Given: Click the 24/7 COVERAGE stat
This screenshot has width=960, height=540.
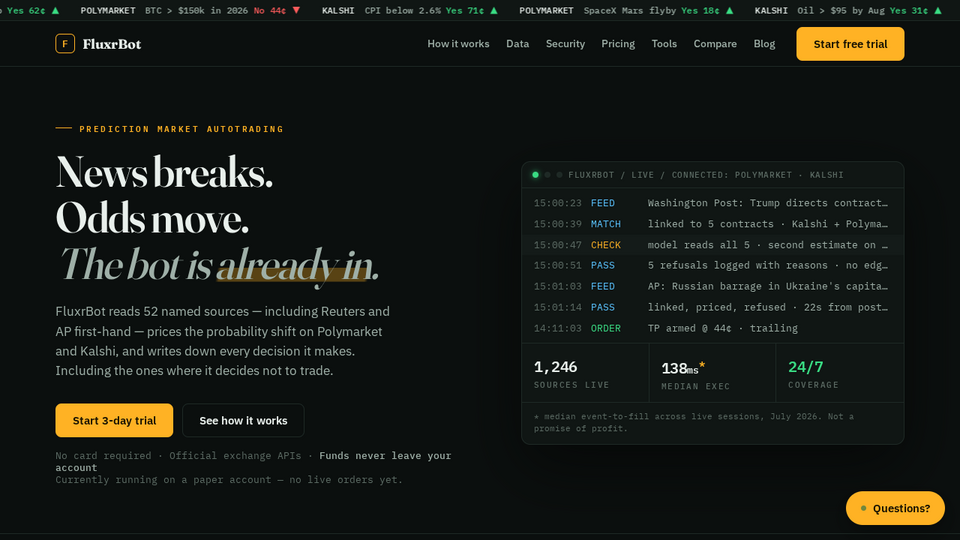Looking at the screenshot, I should [x=840, y=373].
